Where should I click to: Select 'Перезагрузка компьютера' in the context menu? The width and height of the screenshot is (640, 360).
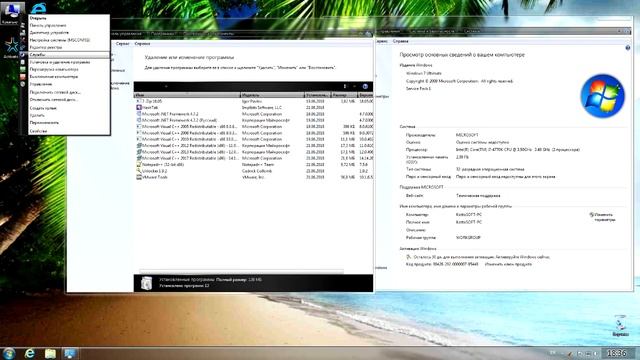[x=54, y=69]
